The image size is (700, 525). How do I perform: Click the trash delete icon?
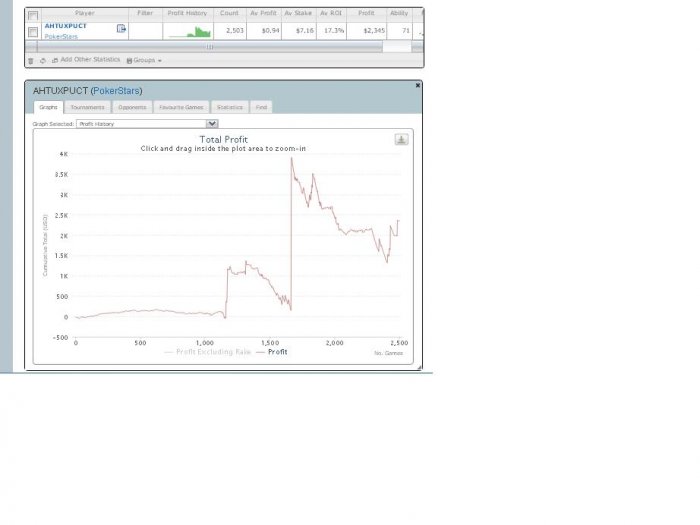click(31, 61)
